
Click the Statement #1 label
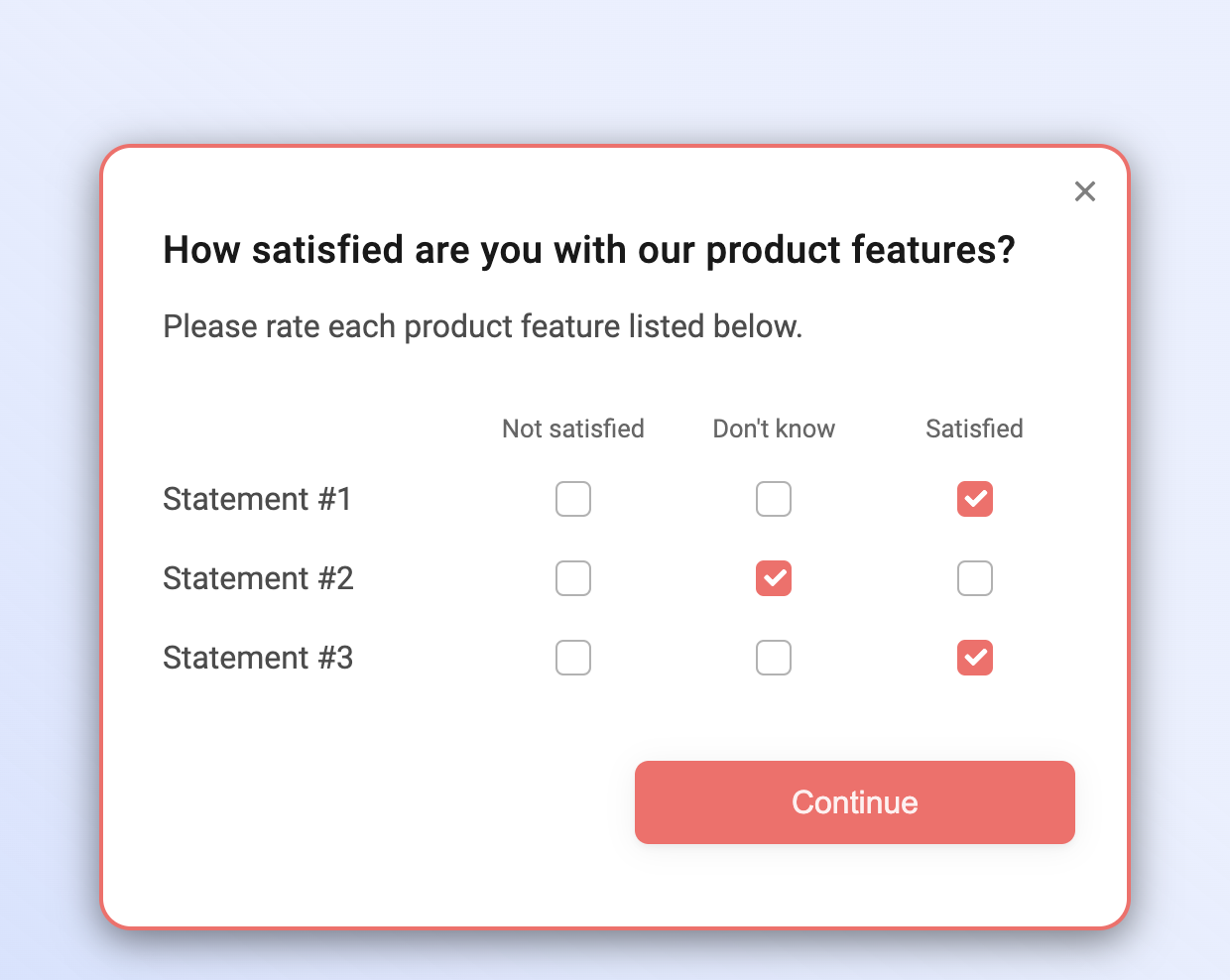coord(257,499)
